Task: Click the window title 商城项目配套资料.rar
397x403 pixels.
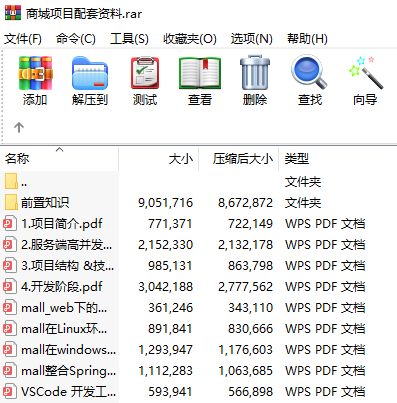Action: tap(84, 13)
